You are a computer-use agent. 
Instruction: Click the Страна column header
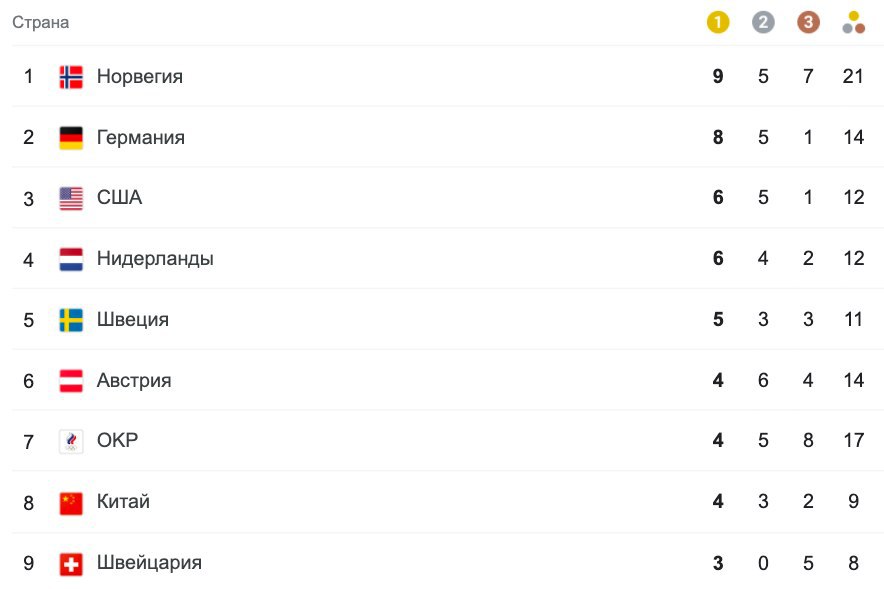40,22
